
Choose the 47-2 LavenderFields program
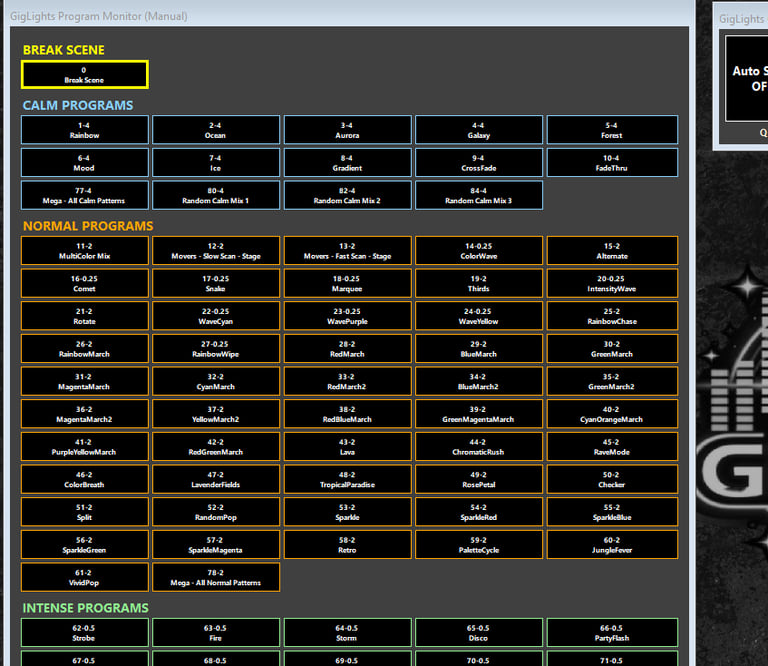click(216, 480)
